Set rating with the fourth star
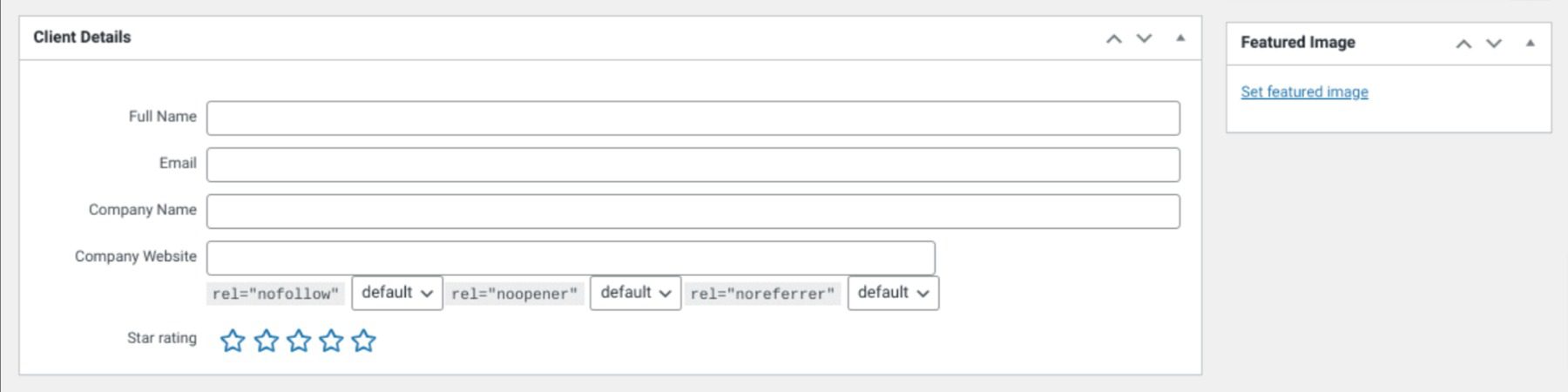 (331, 341)
